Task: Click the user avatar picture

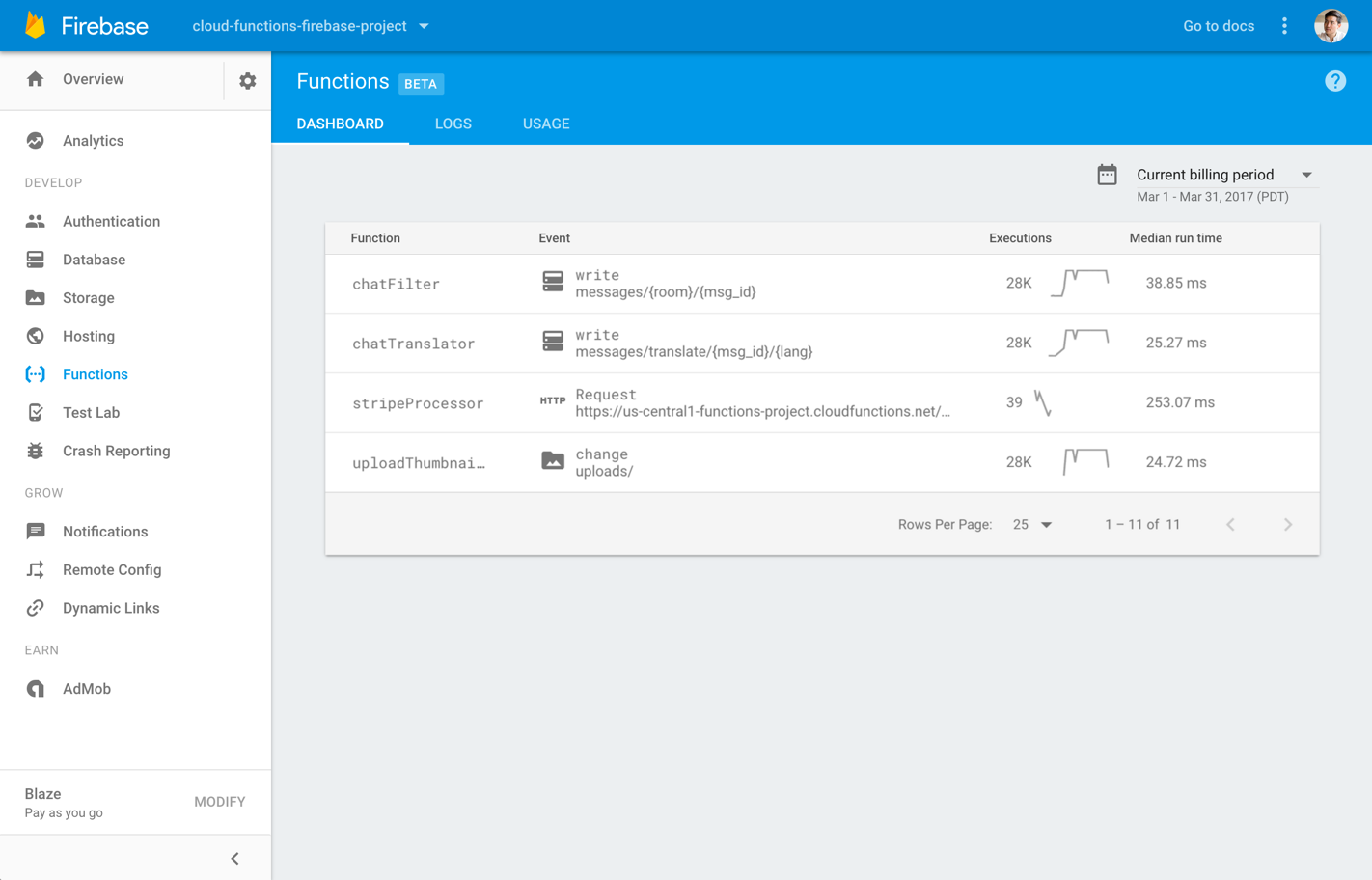Action: coord(1331,26)
